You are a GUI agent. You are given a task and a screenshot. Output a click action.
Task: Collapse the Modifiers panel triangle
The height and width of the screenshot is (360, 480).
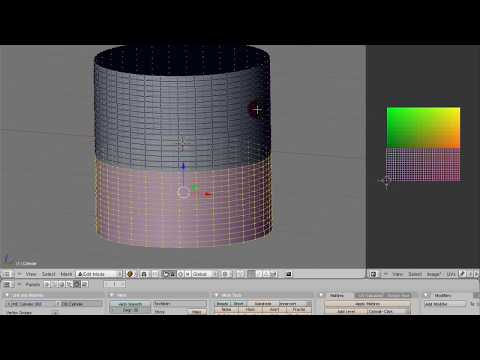pos(426,295)
